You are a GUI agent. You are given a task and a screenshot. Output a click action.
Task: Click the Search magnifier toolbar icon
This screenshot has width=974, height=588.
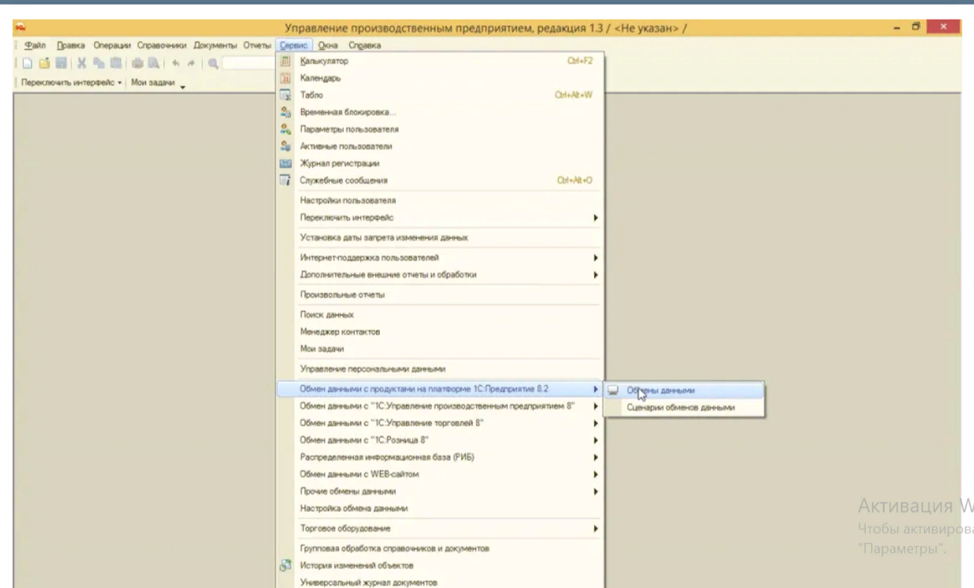pyautogui.click(x=213, y=63)
